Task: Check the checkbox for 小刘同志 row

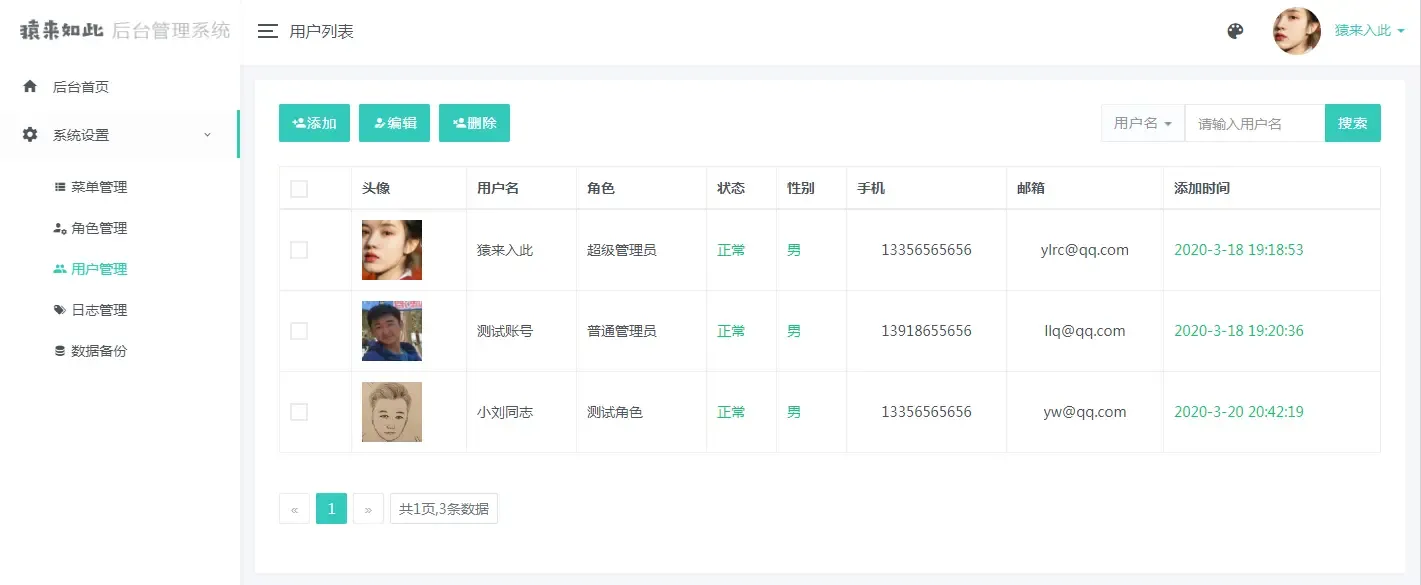Action: coord(298,411)
